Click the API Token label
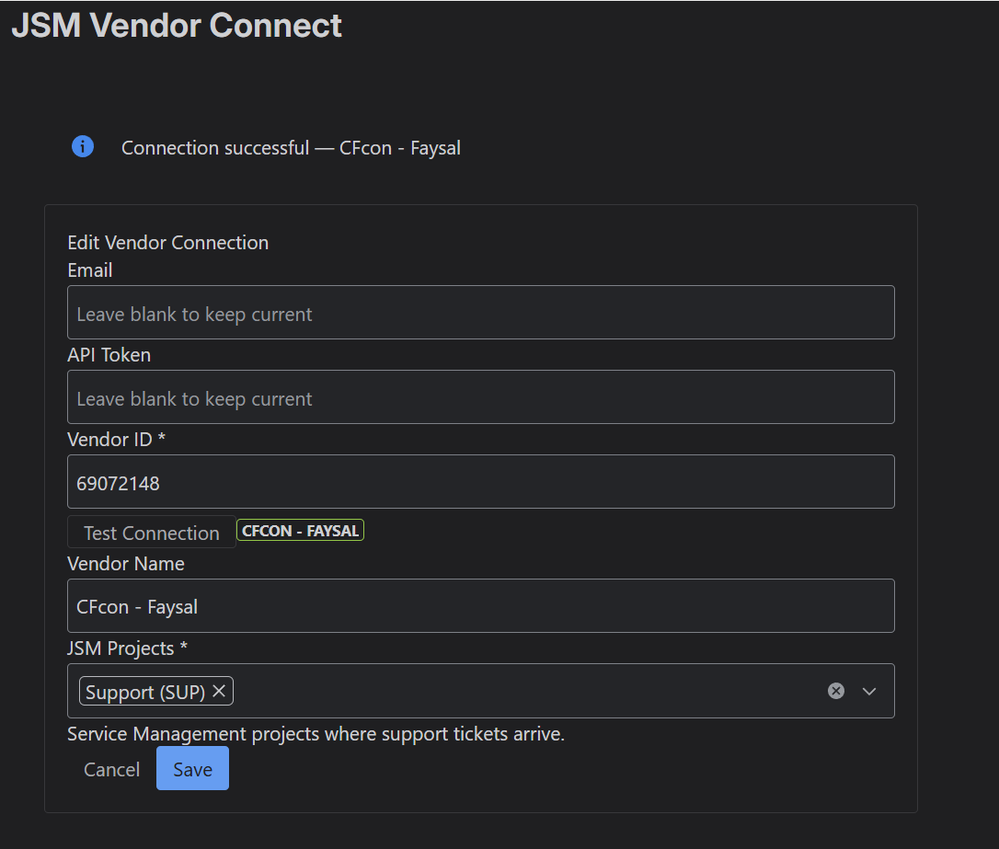 click(x=109, y=355)
